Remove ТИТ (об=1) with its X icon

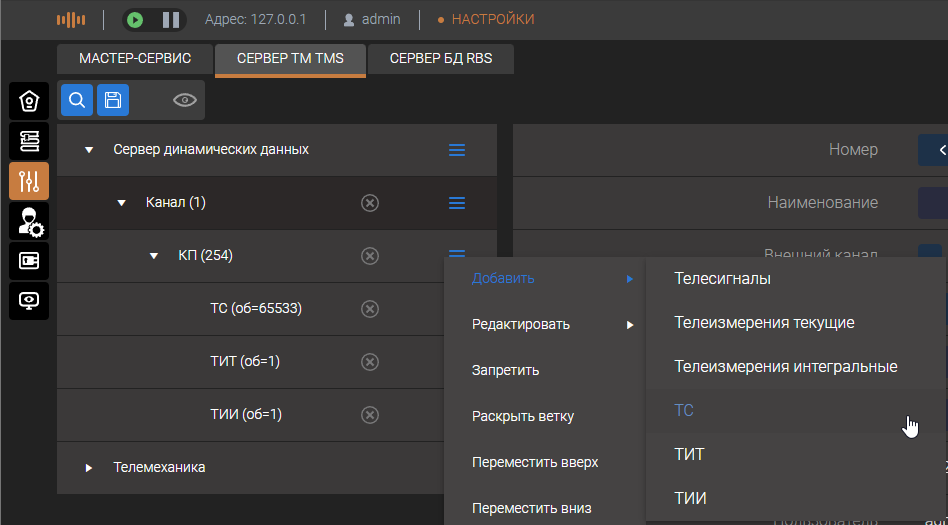369,362
